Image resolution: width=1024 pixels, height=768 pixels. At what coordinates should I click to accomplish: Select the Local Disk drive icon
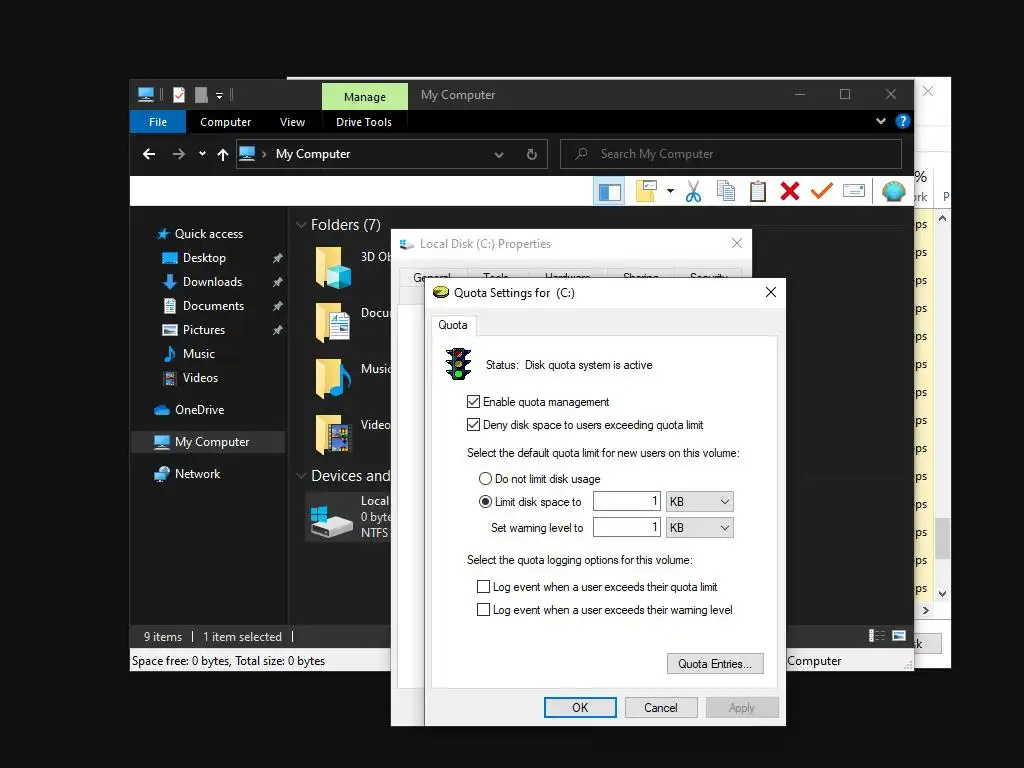331,520
